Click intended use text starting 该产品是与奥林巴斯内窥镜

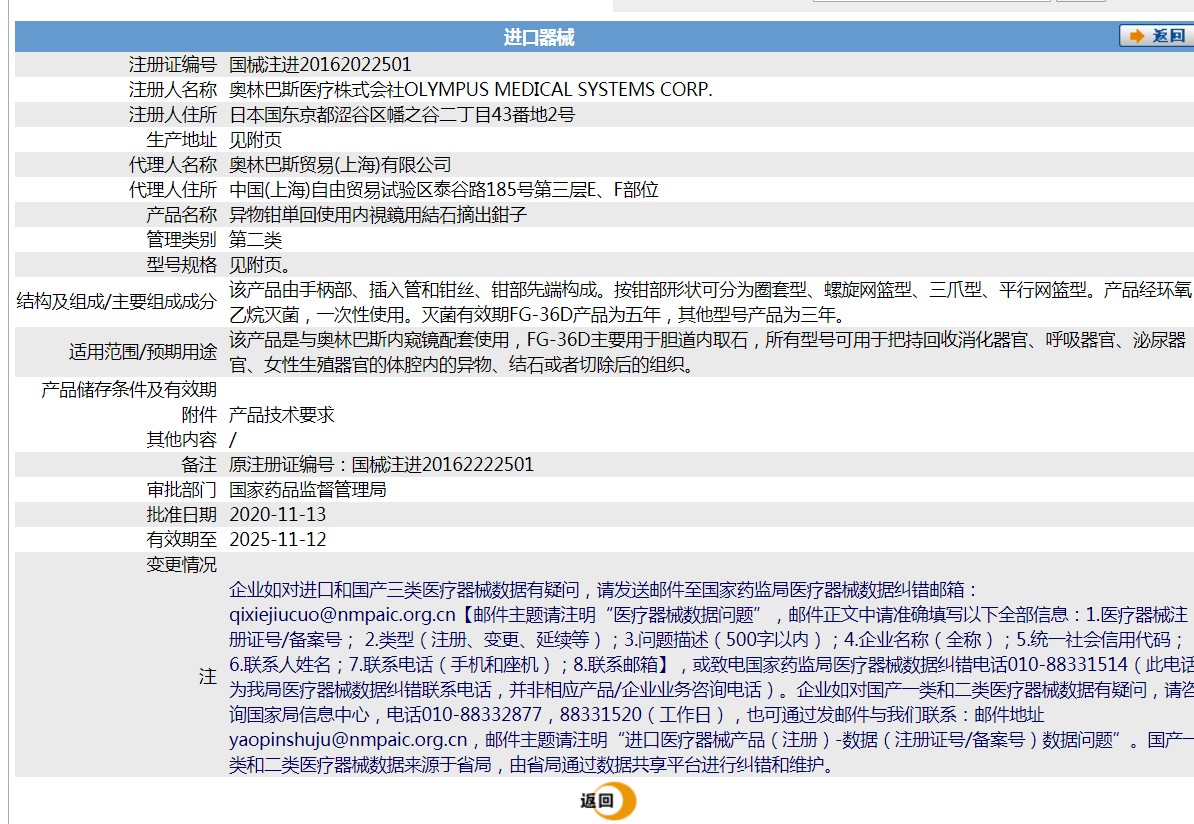coord(708,353)
